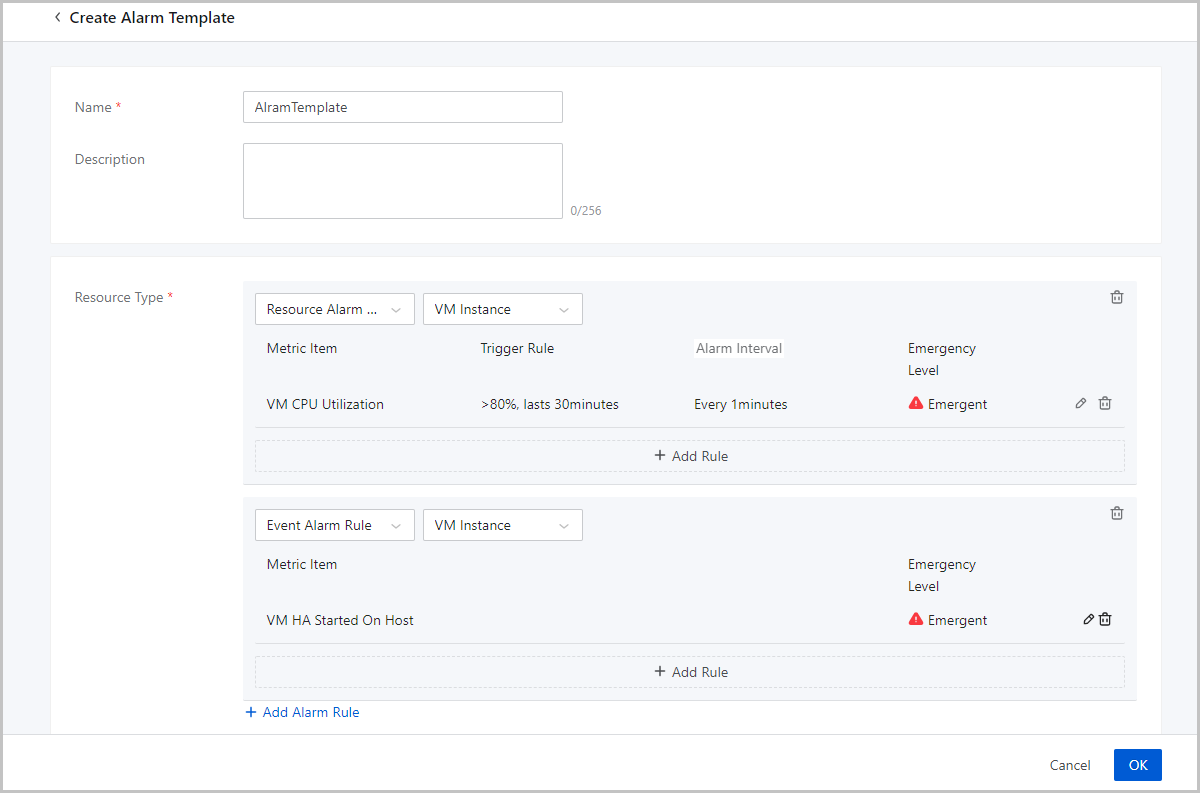The width and height of the screenshot is (1200, 793).
Task: Delete the VM CPU Utilization rule
Action: [x=1105, y=403]
